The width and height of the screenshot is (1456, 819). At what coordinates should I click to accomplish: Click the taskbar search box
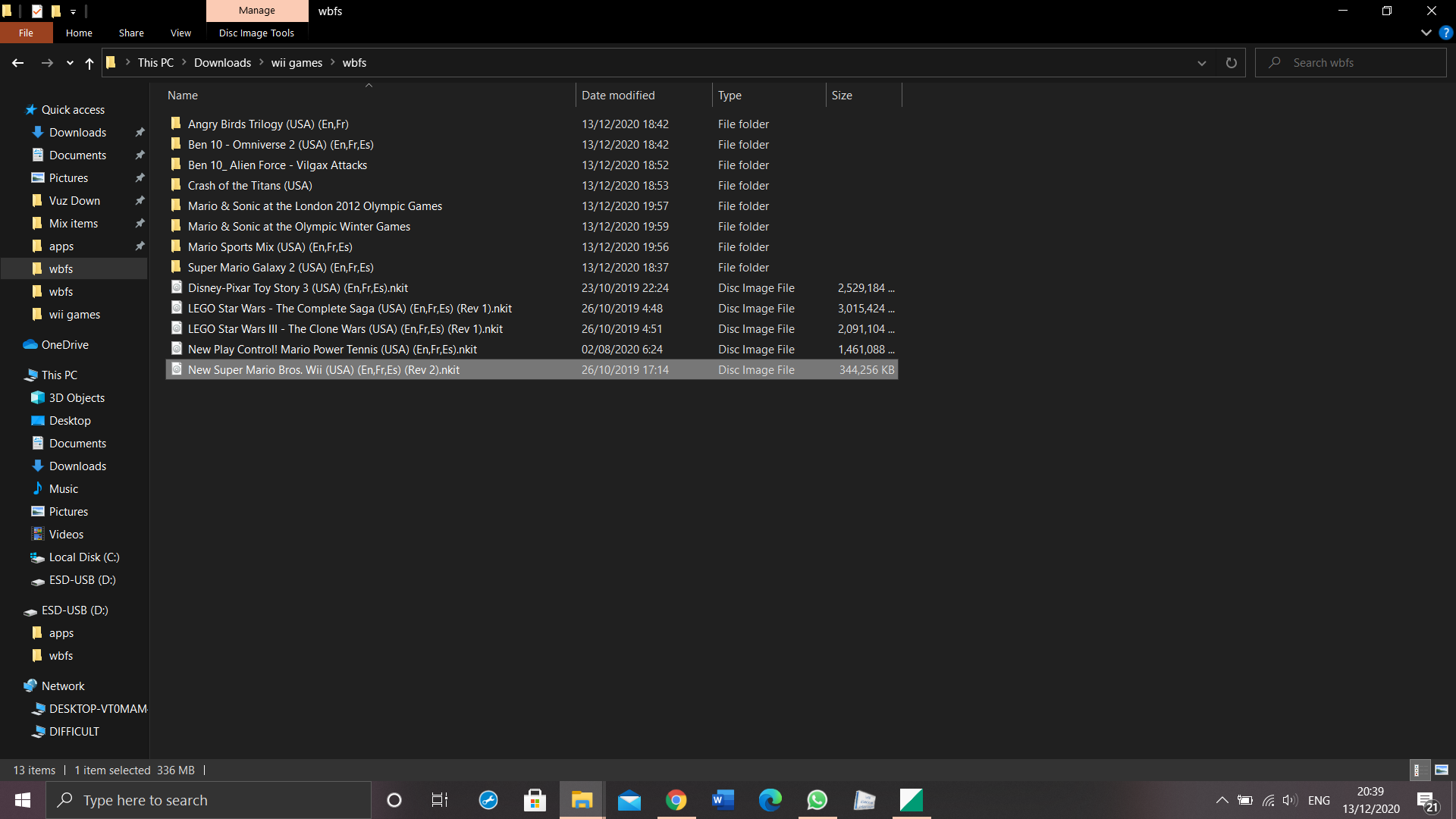(209, 800)
